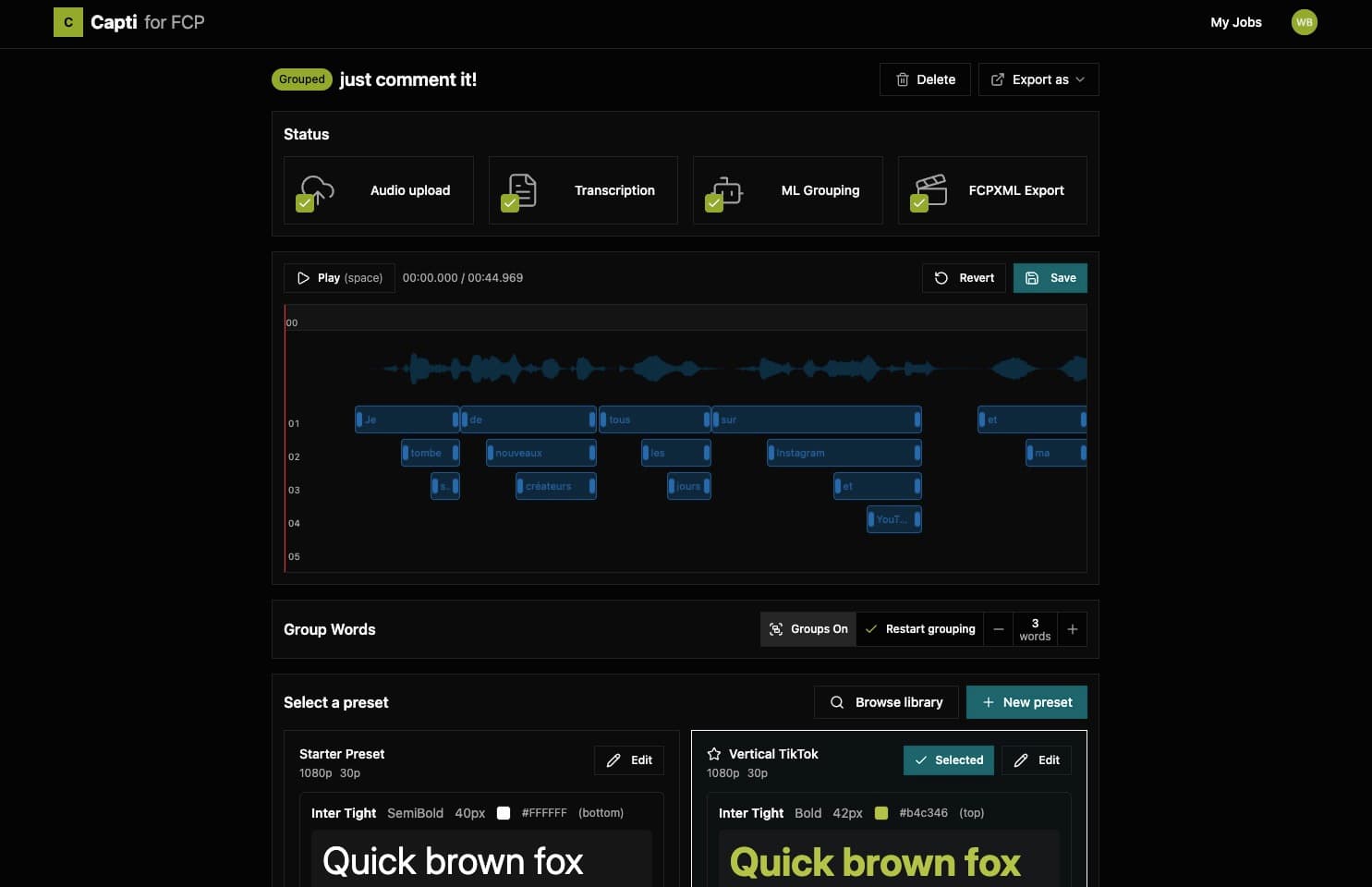
Task: Click the Transcription document icon
Action: click(x=519, y=190)
